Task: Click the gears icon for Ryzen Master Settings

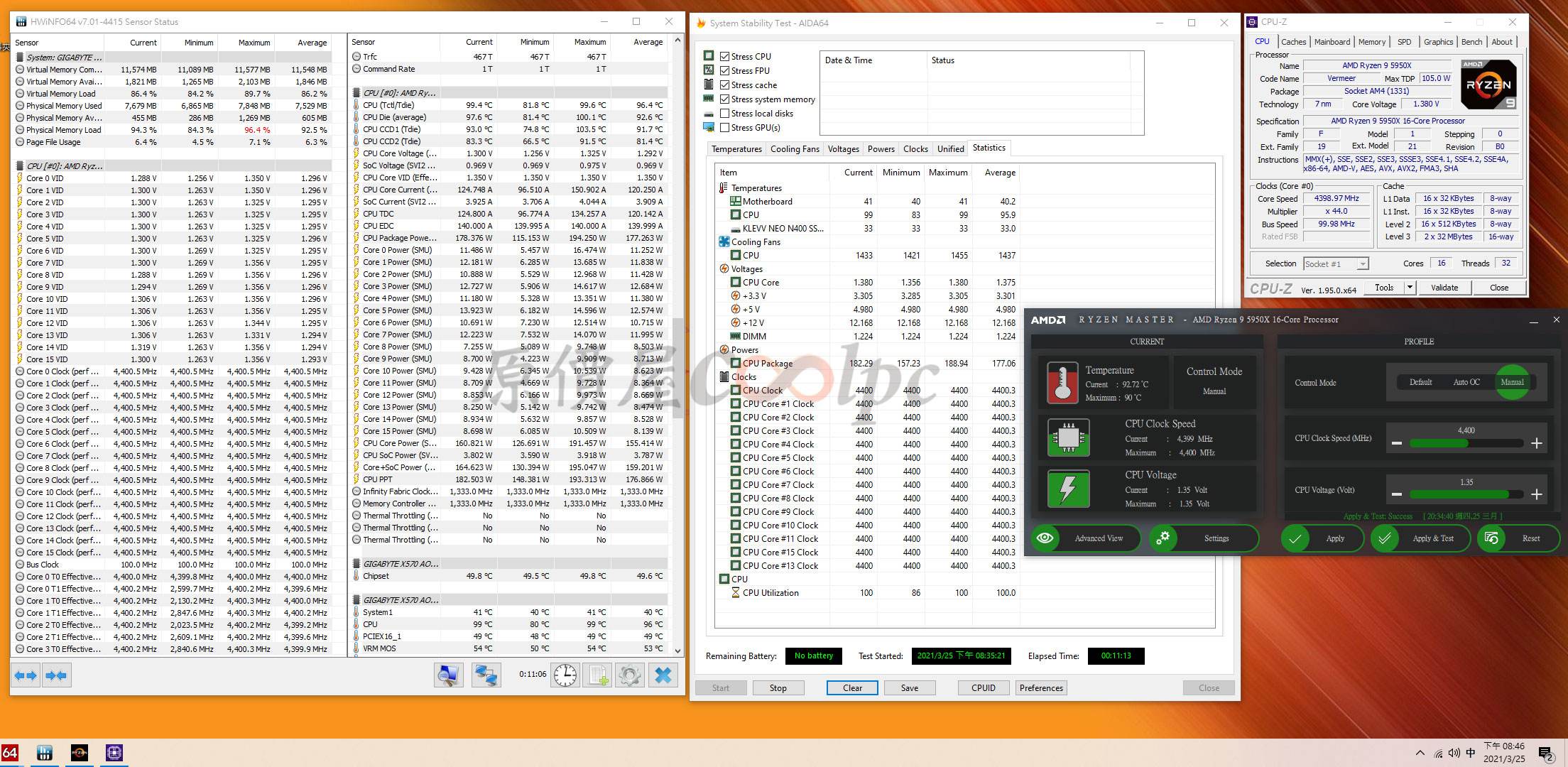Action: [x=1163, y=538]
